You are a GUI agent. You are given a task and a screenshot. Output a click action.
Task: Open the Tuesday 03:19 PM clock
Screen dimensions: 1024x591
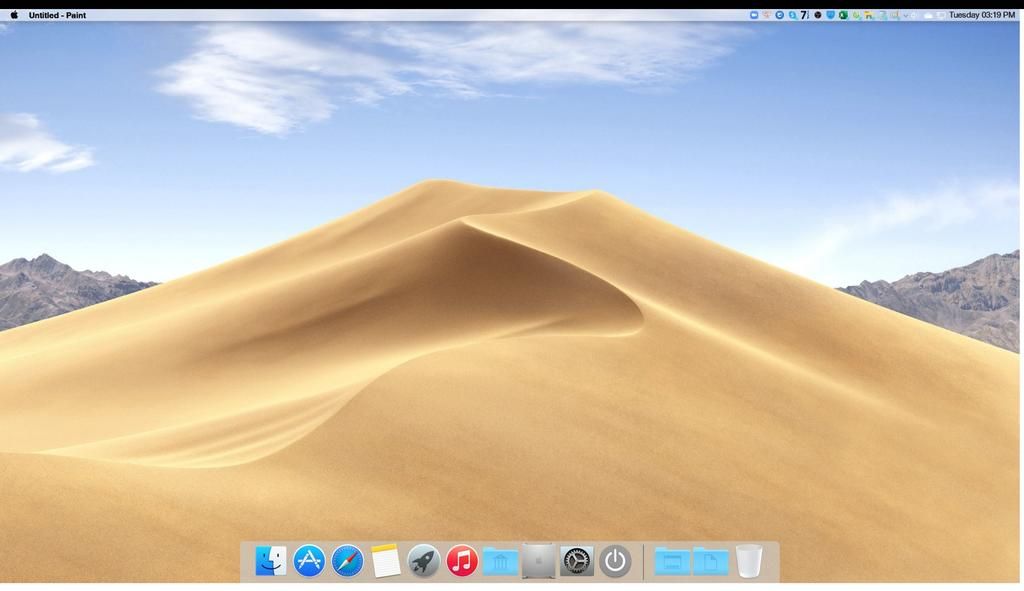tap(982, 14)
